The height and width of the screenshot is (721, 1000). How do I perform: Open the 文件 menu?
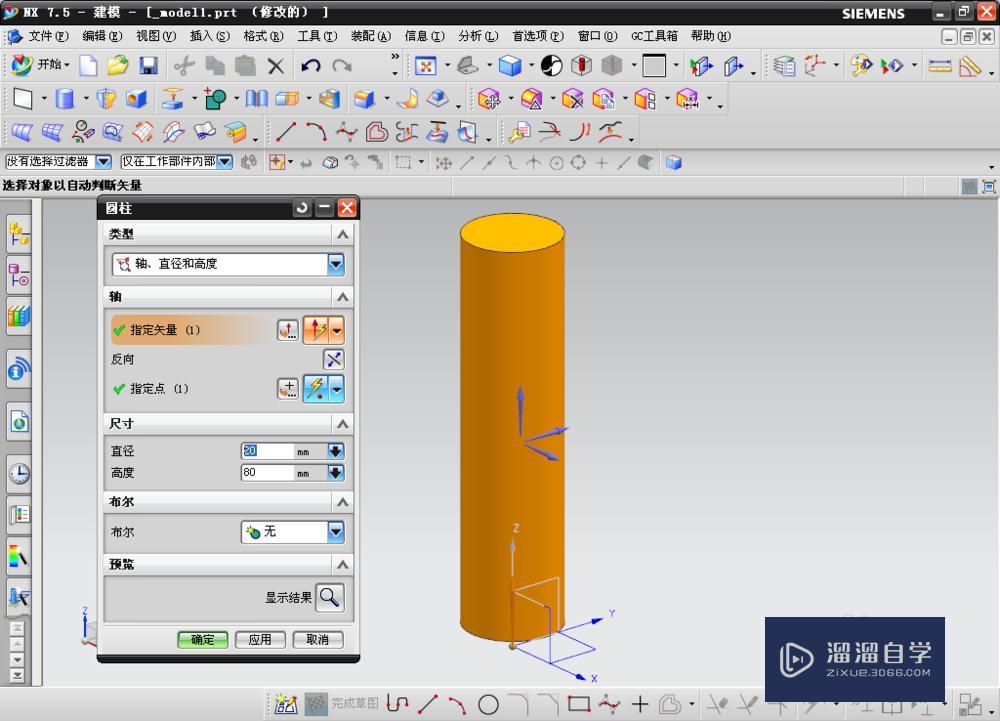pyautogui.click(x=48, y=36)
